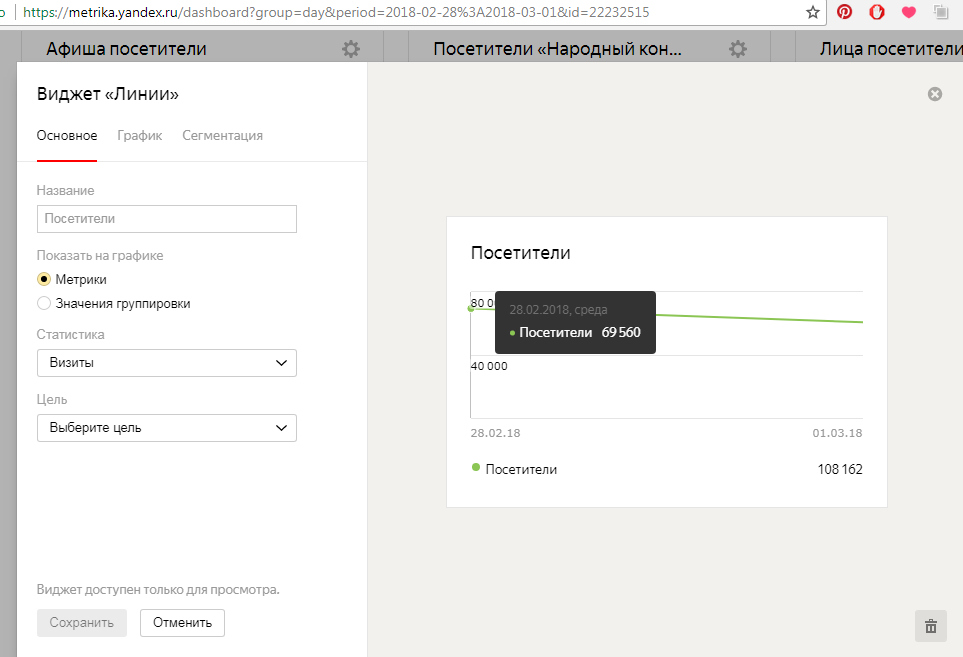Switch to the «Сегментация» tab
Image resolution: width=963 pixels, height=657 pixels.
(x=222, y=136)
